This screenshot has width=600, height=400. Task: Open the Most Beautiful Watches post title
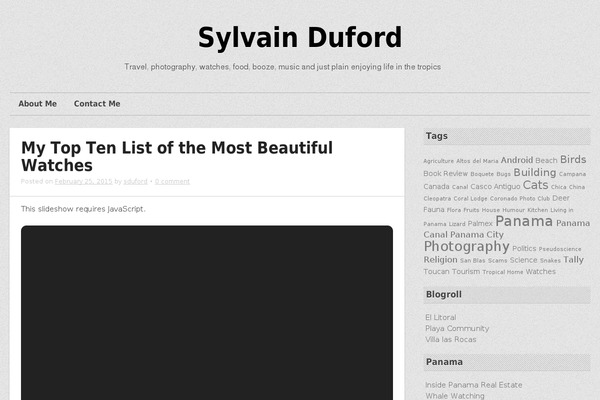177,157
